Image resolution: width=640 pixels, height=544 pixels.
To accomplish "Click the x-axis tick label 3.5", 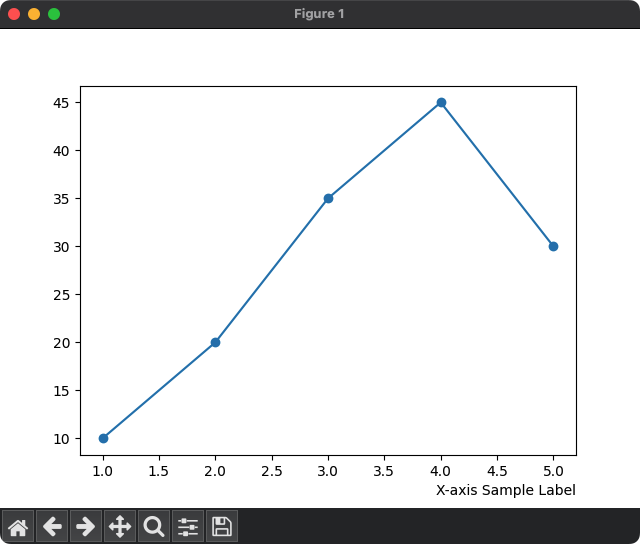I will click(x=384, y=471).
